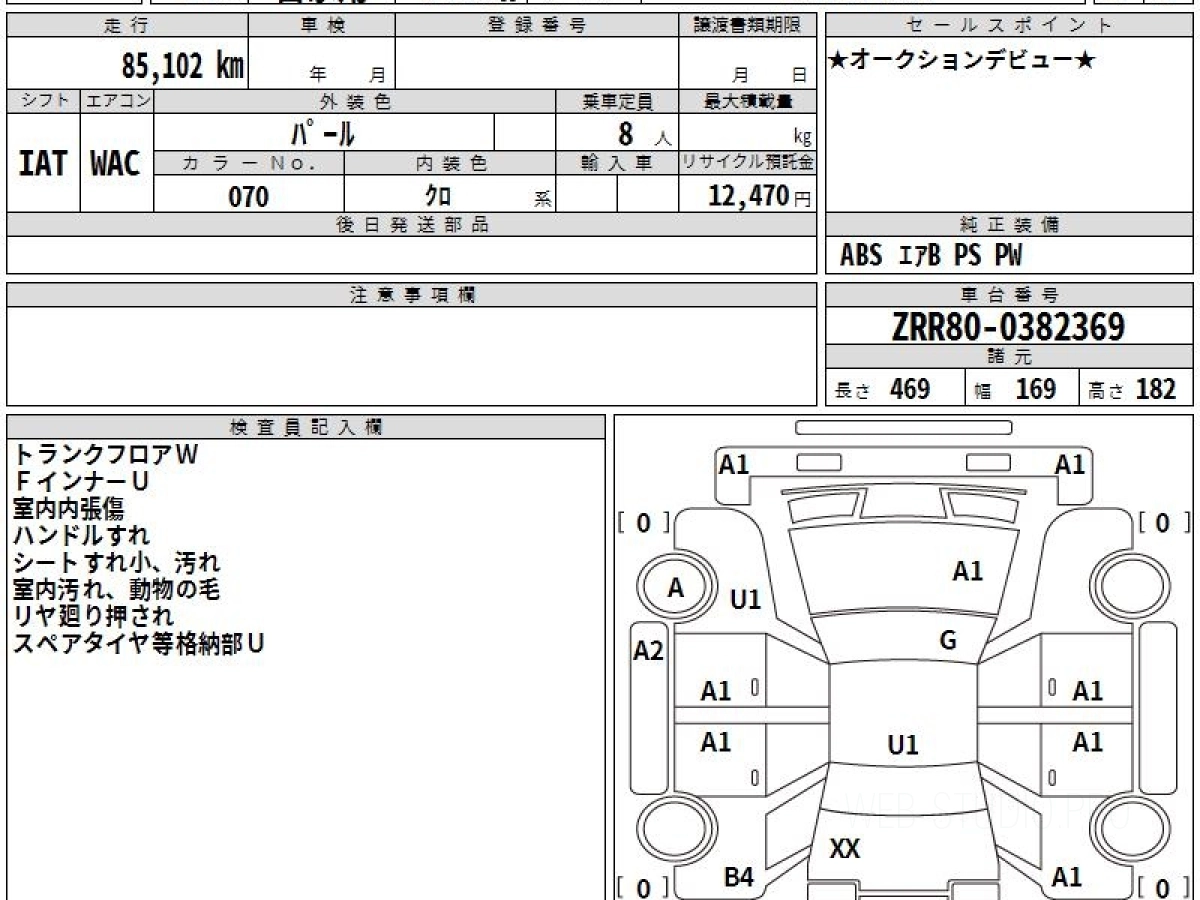Click the color number 070

click(249, 197)
